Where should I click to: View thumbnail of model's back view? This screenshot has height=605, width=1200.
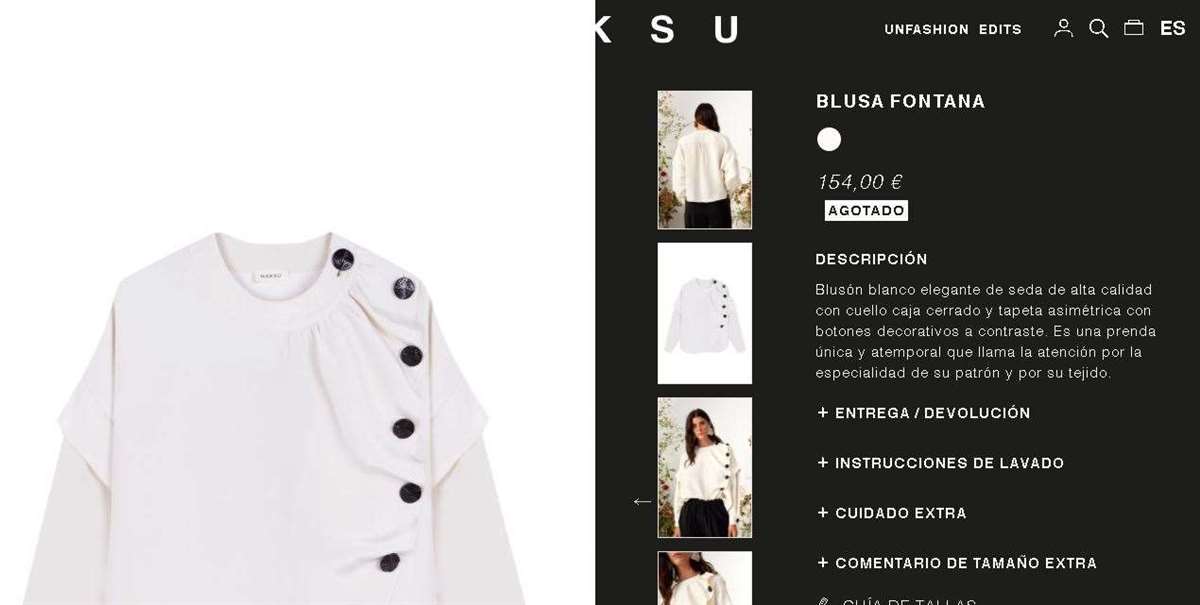point(705,160)
